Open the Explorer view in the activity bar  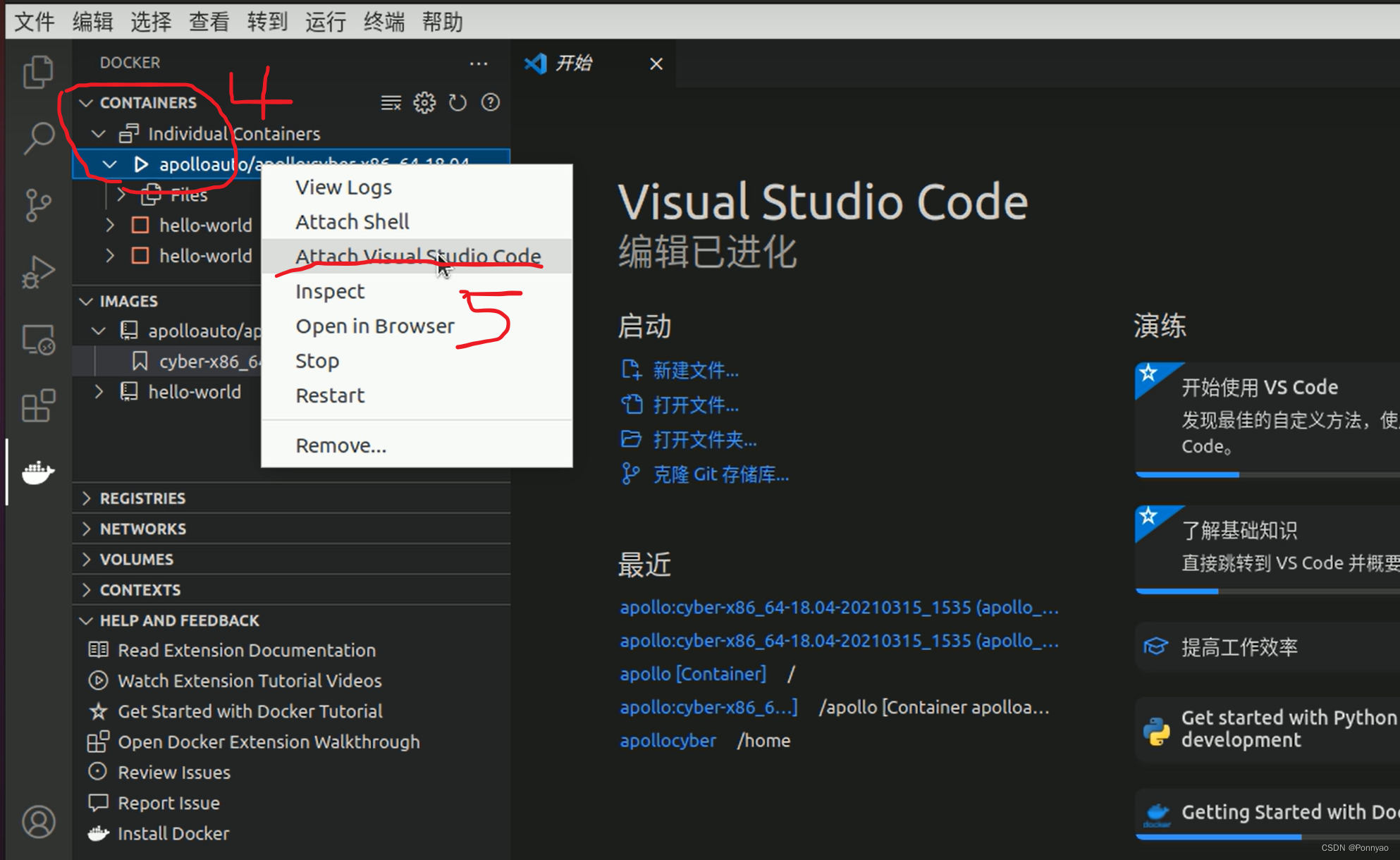pyautogui.click(x=38, y=71)
